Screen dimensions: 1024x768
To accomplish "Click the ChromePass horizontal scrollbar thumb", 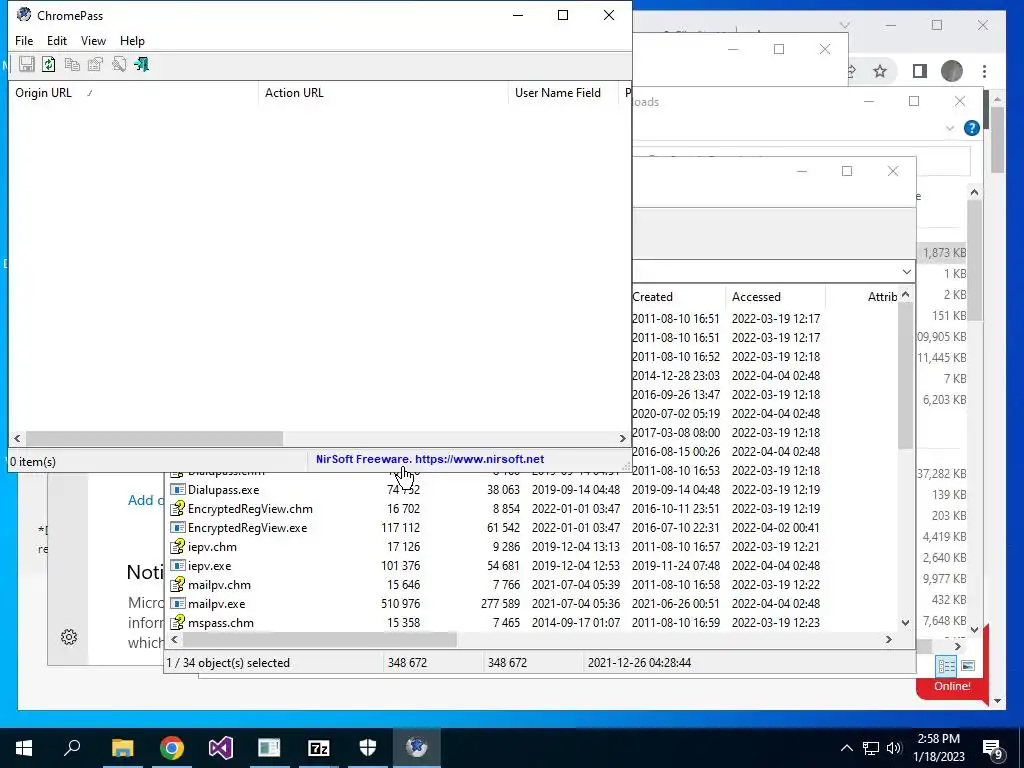I will click(x=154, y=438).
